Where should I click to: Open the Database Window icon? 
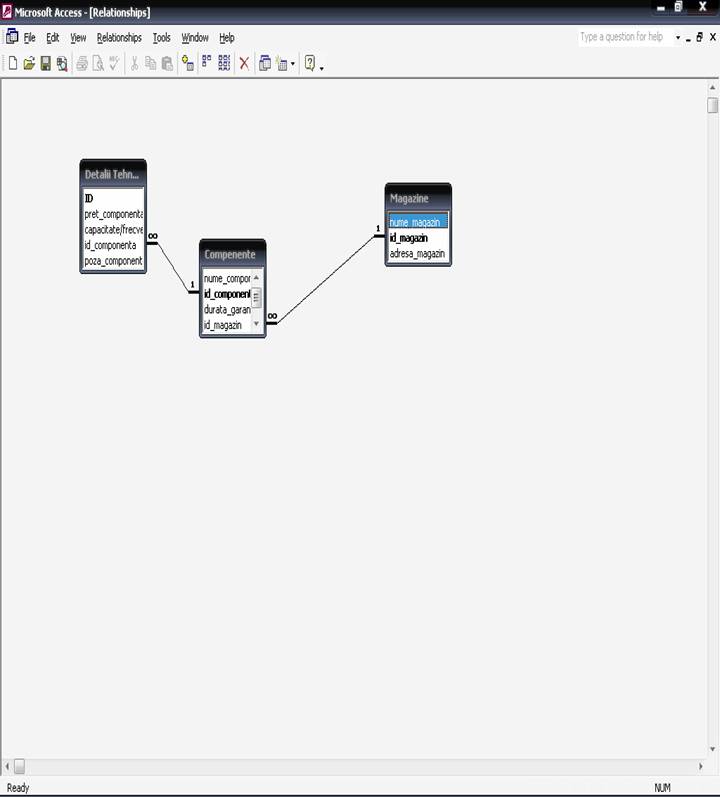(x=265, y=63)
